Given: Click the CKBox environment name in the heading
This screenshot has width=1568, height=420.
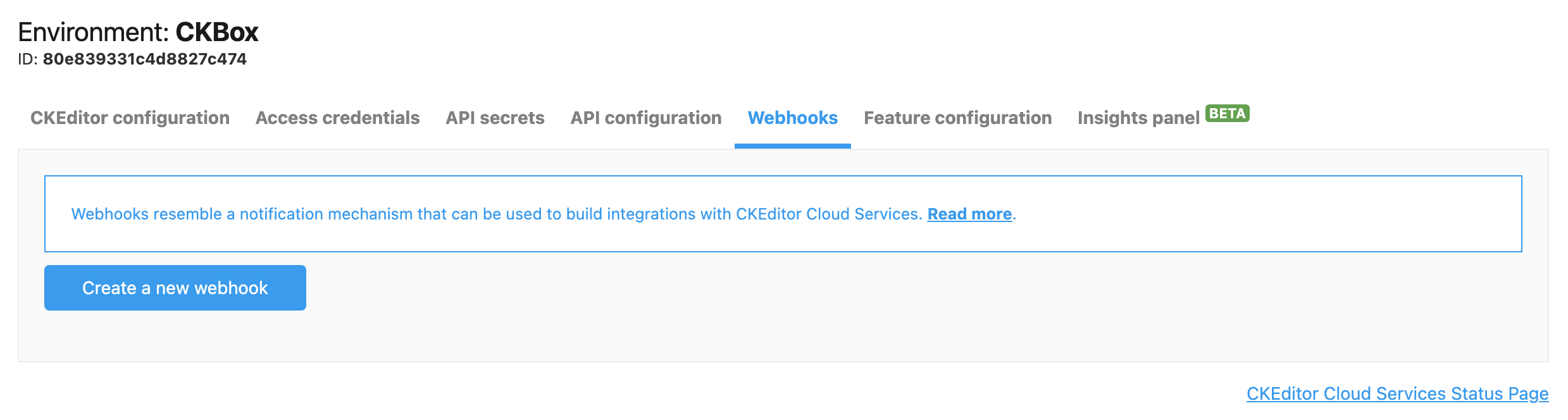Looking at the screenshot, I should coord(217,32).
